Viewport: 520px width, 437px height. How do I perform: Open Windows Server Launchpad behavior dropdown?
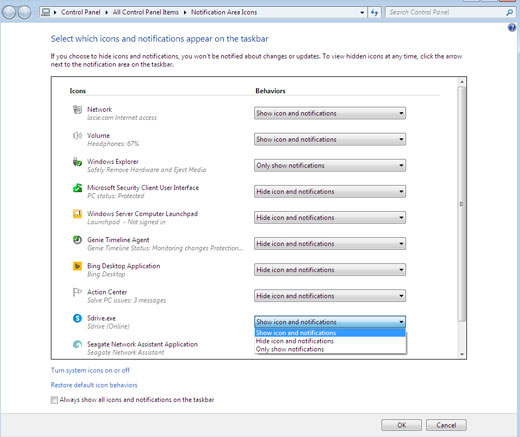pyautogui.click(x=330, y=218)
